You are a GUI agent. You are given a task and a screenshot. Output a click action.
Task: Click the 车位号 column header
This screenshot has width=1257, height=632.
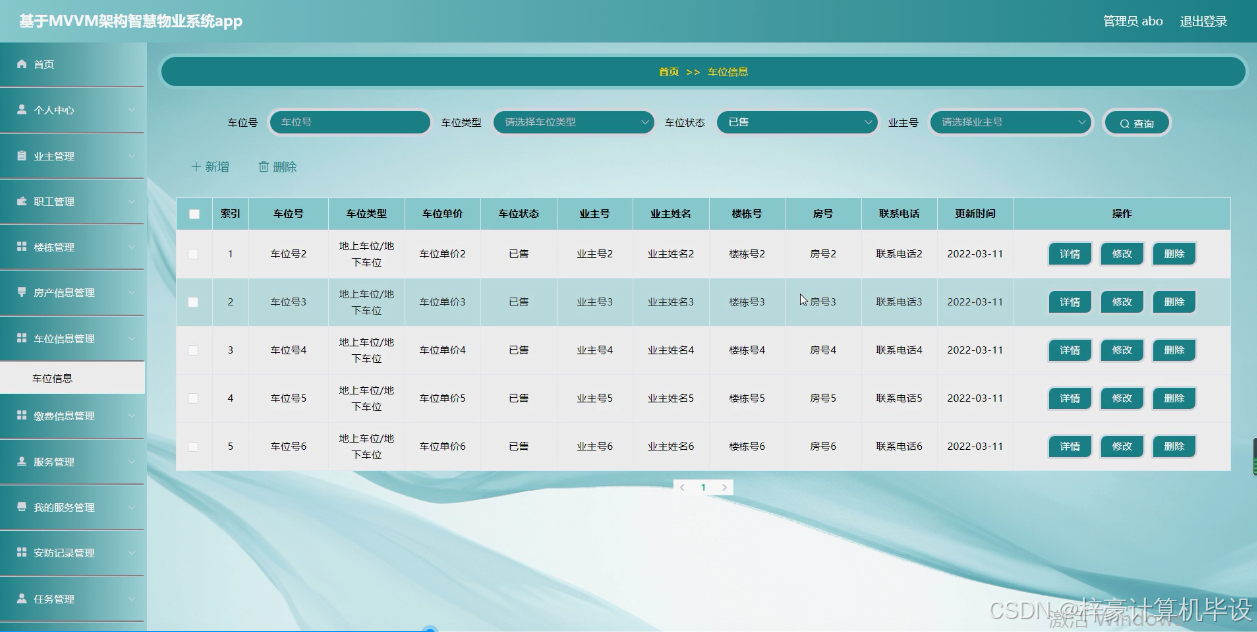[x=288, y=214]
